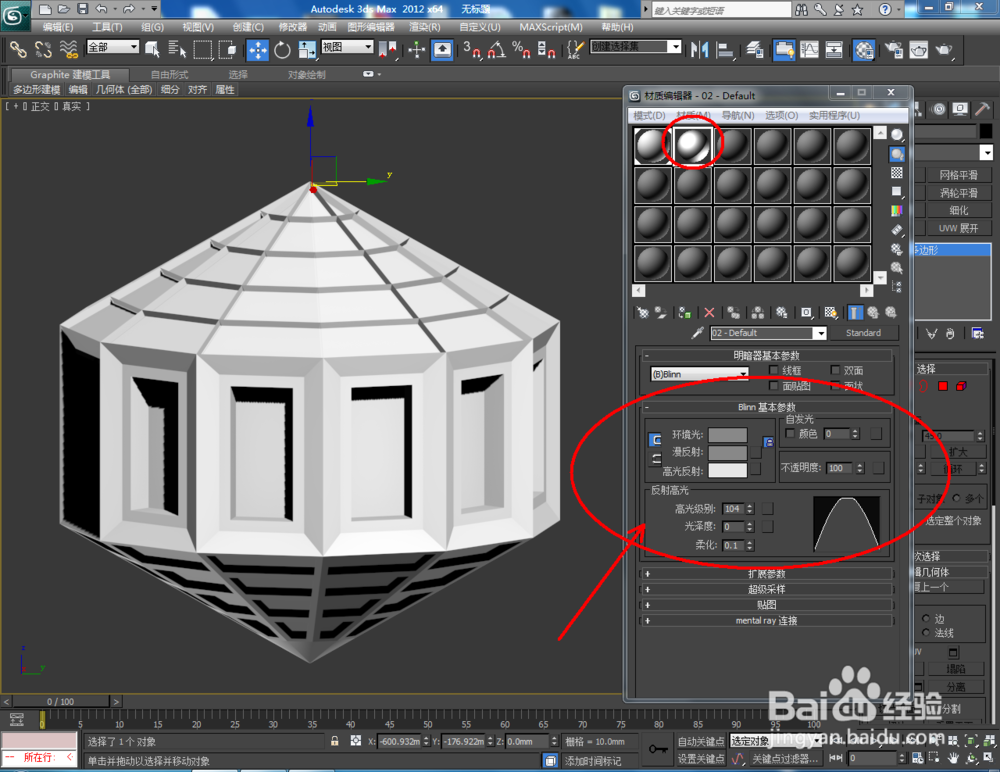Select the 多个 radio button
The height and width of the screenshot is (772, 1000).
coord(956,498)
